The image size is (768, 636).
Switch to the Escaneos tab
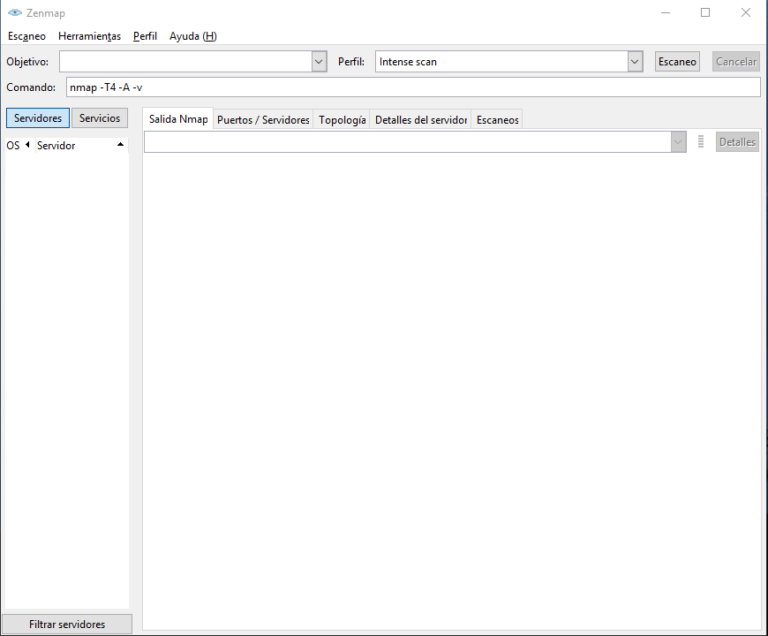(497, 120)
